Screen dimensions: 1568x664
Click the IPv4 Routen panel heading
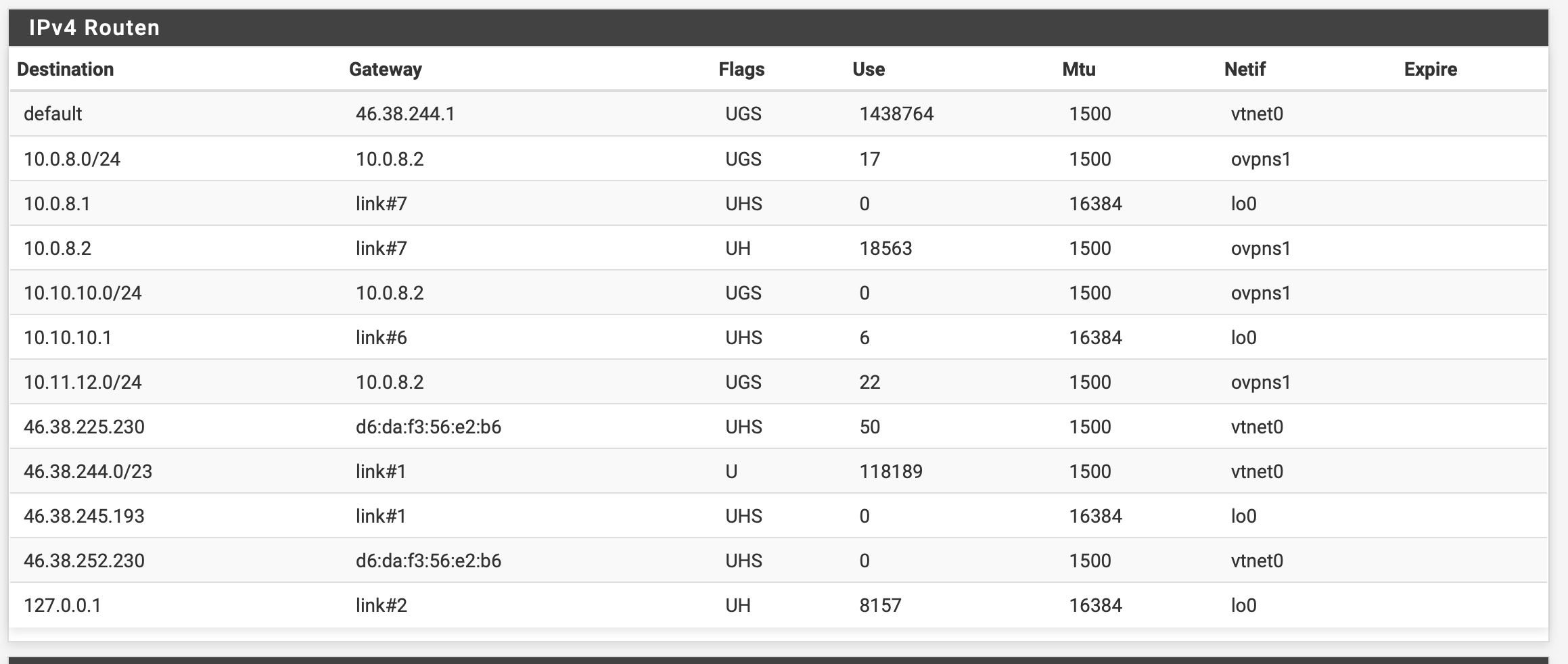tap(95, 28)
